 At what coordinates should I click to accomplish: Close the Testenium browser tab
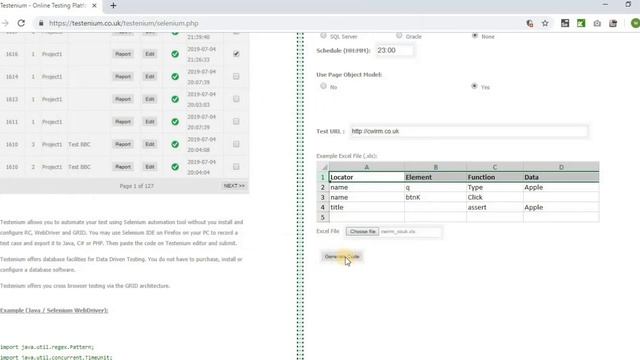click(95, 5)
